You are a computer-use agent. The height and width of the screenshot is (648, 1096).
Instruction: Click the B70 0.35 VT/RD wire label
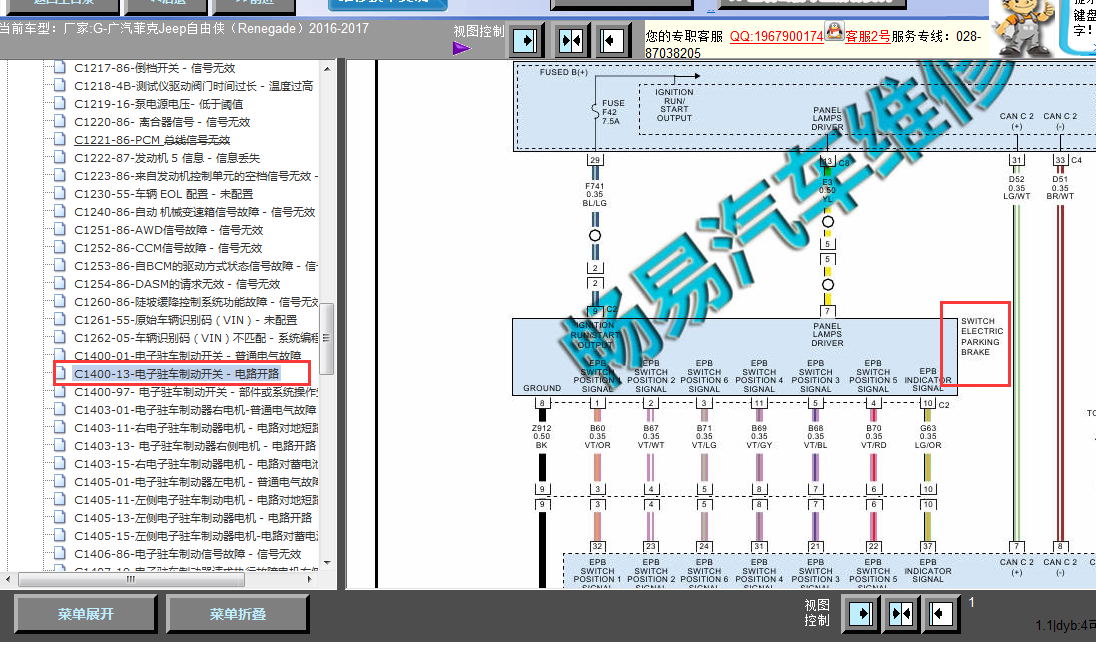click(874, 436)
